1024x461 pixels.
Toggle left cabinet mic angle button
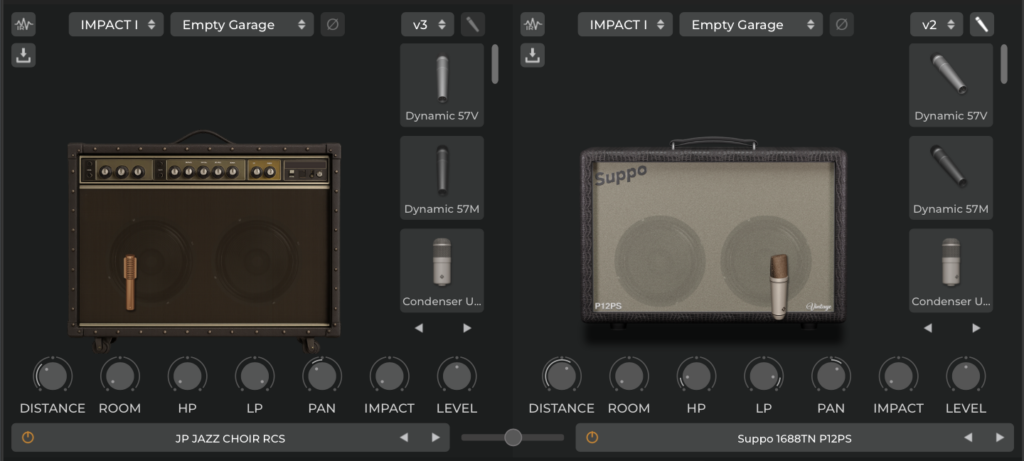pyautogui.click(x=473, y=25)
